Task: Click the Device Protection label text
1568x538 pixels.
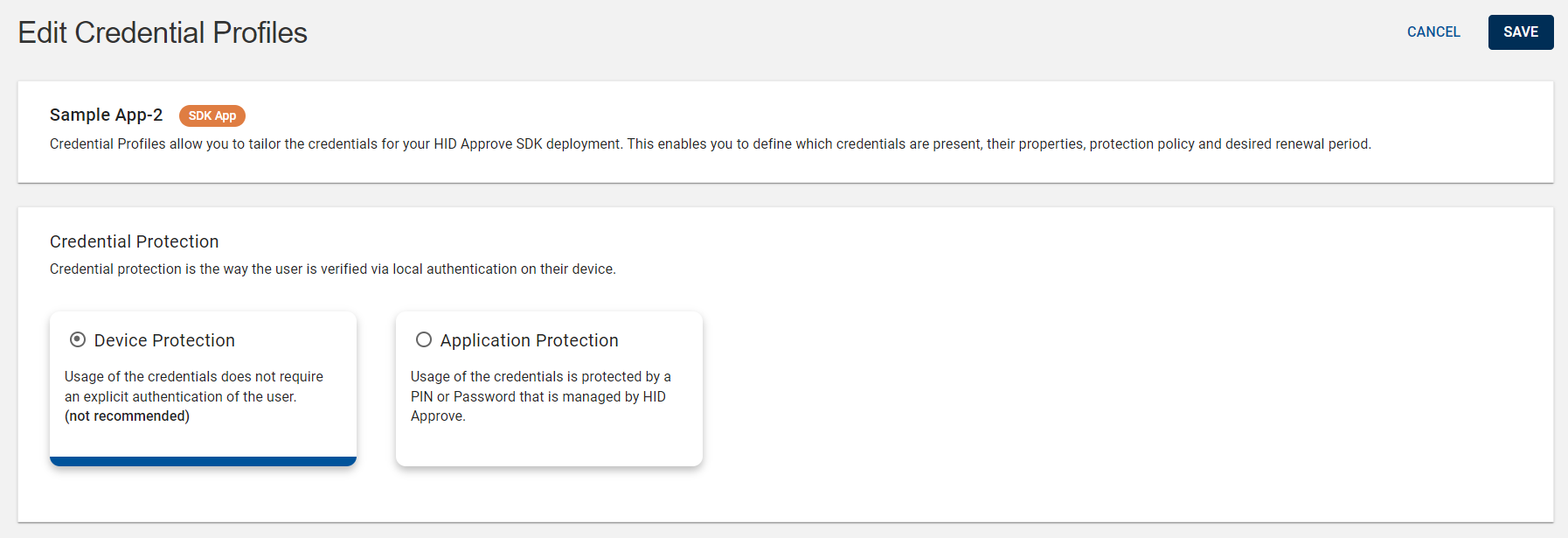Action: (x=164, y=340)
